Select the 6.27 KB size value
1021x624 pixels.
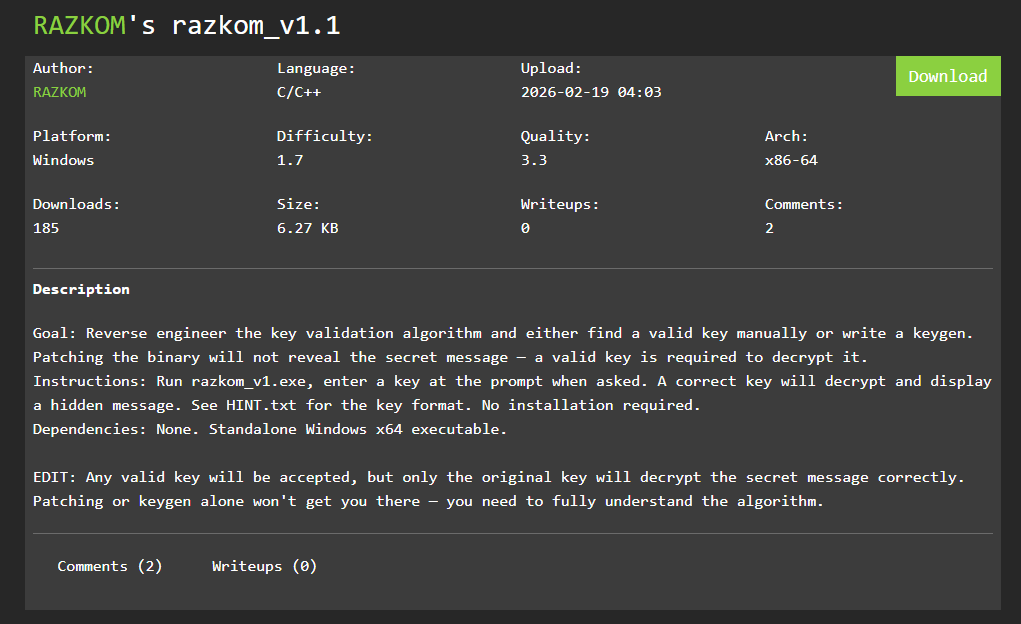(307, 228)
